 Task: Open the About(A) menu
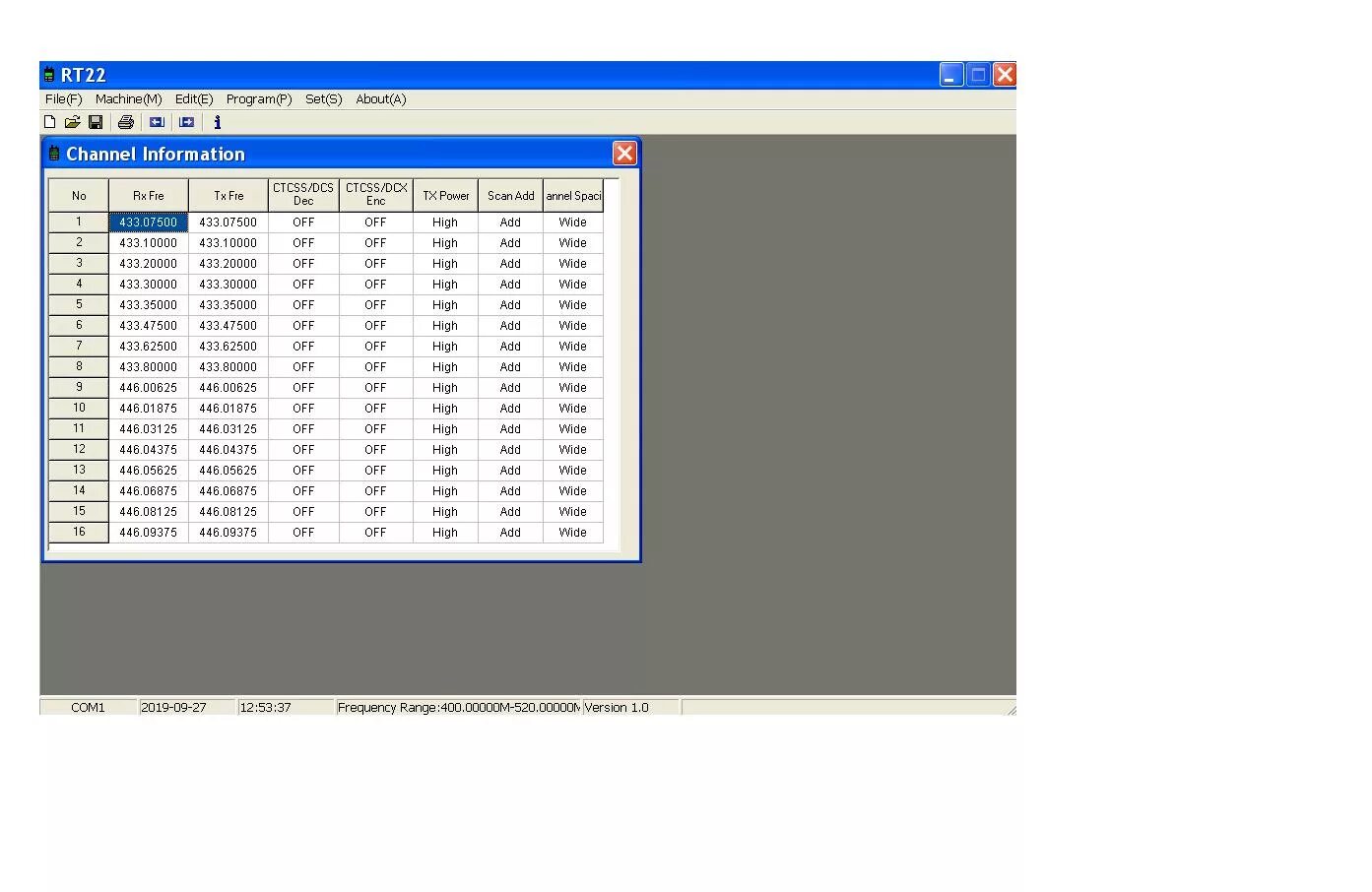coord(381,99)
